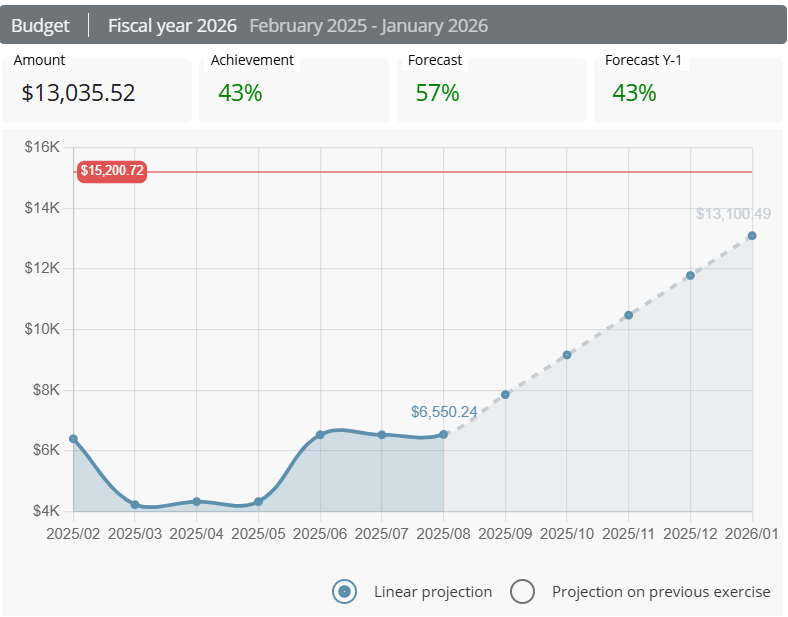Open the Achievement 43% card
The image size is (788, 617).
tap(293, 93)
